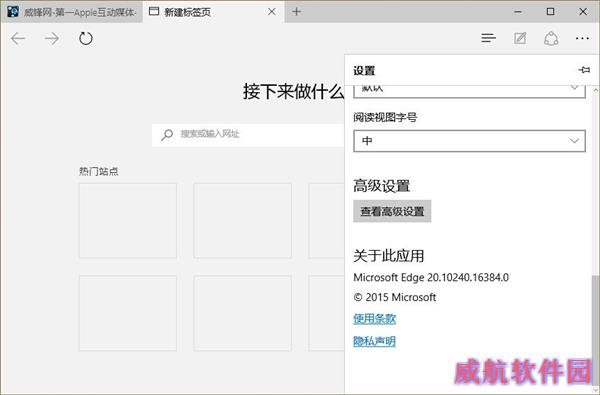Click the settings pane scrollbar thumb
The width and height of the screenshot is (600, 395).
(x=595, y=331)
